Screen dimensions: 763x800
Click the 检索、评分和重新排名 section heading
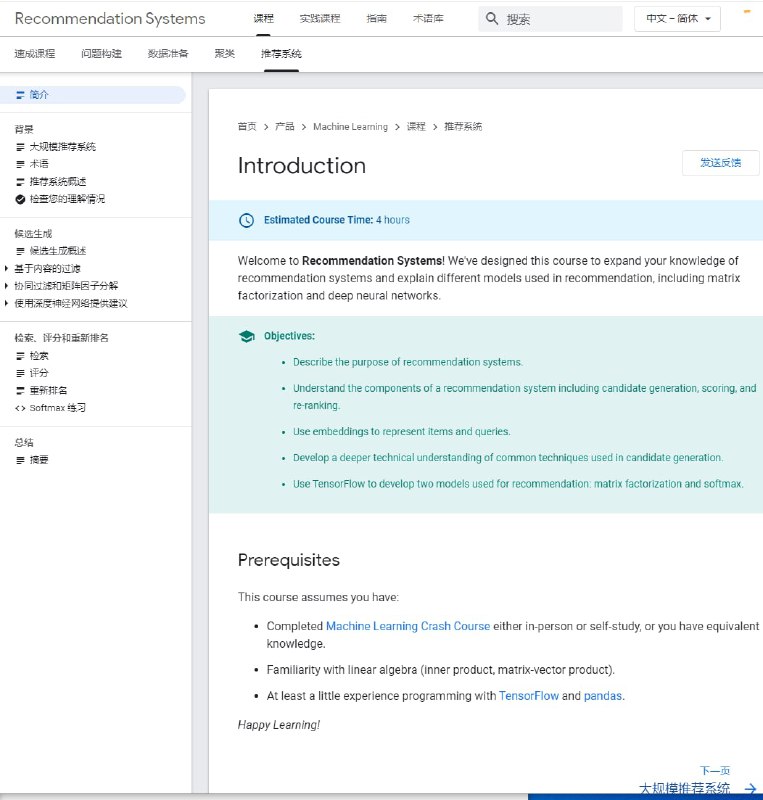[x=61, y=338]
